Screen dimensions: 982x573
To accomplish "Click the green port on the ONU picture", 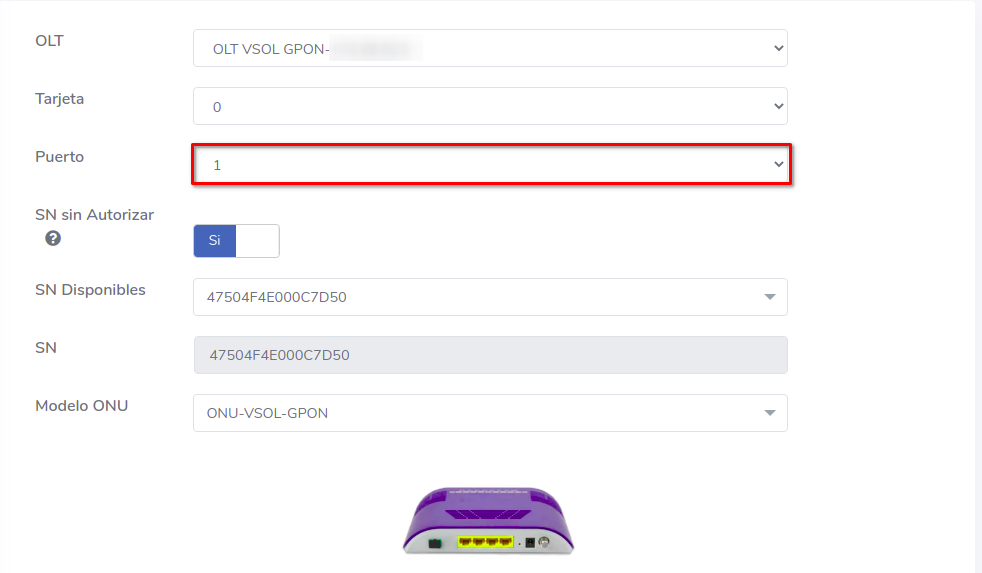I will tap(435, 543).
